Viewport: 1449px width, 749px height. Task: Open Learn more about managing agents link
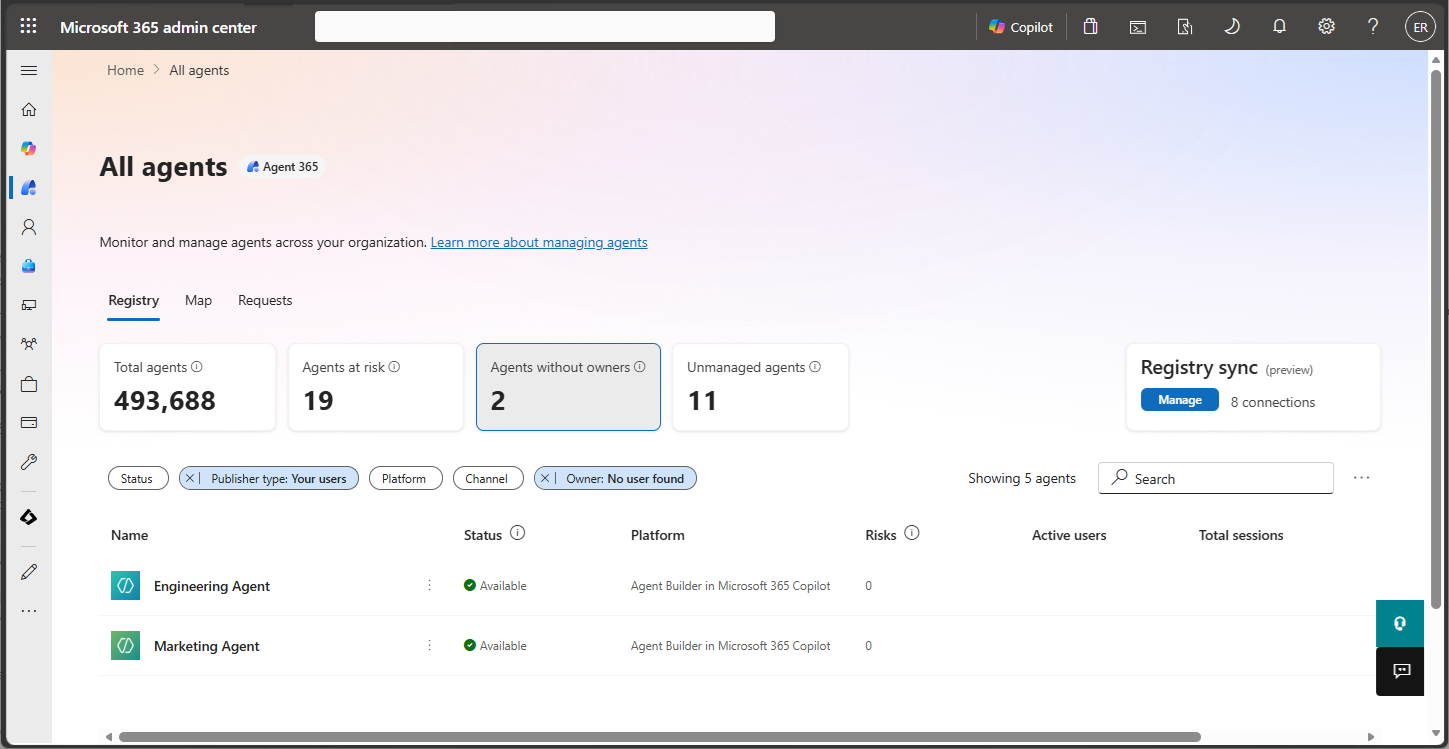pos(539,242)
